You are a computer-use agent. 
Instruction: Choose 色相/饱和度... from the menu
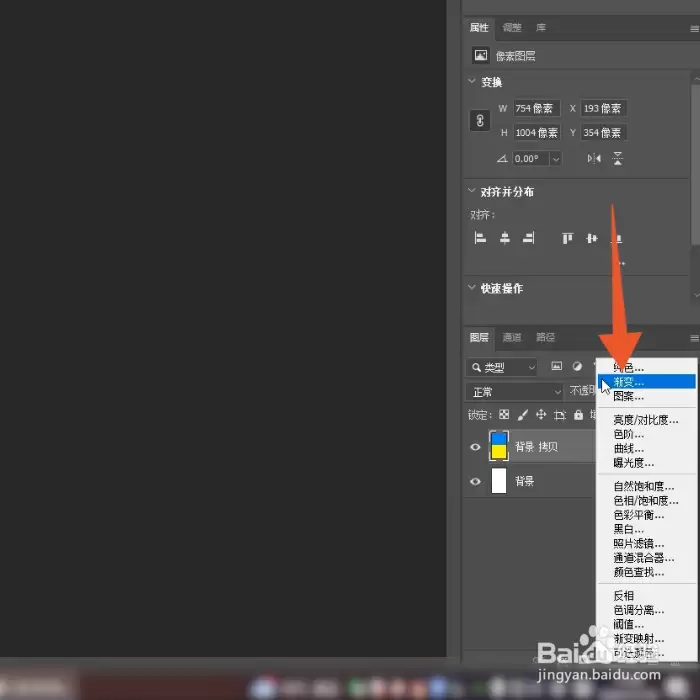646,500
